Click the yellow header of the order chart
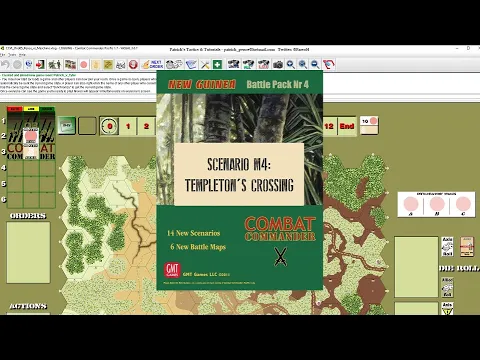The height and width of the screenshot is (360, 480). (31, 109)
